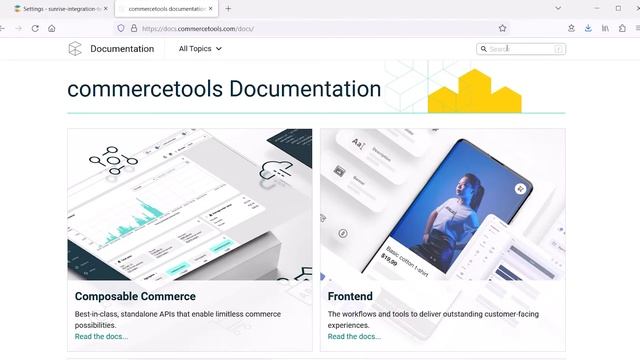Open Frontend Read the docs link

tap(354, 336)
